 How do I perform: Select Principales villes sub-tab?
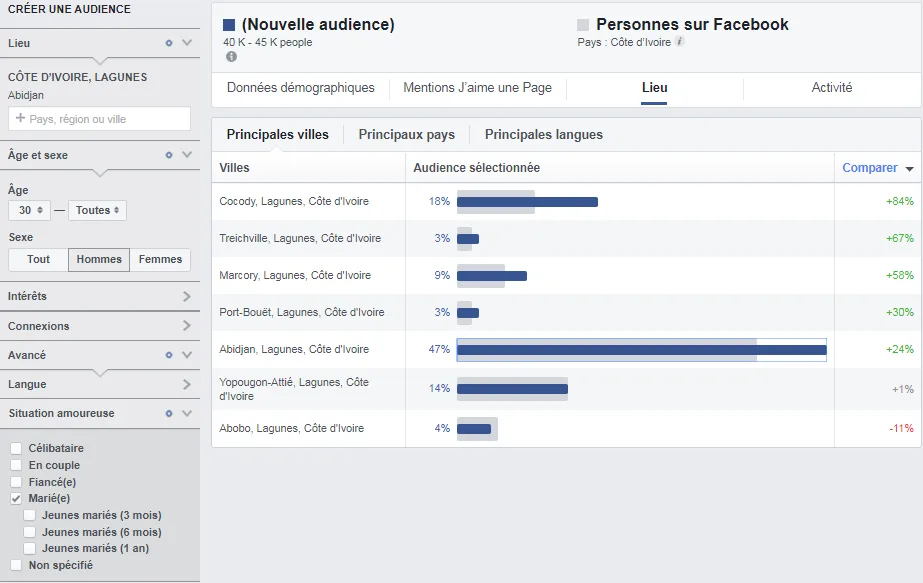277,135
